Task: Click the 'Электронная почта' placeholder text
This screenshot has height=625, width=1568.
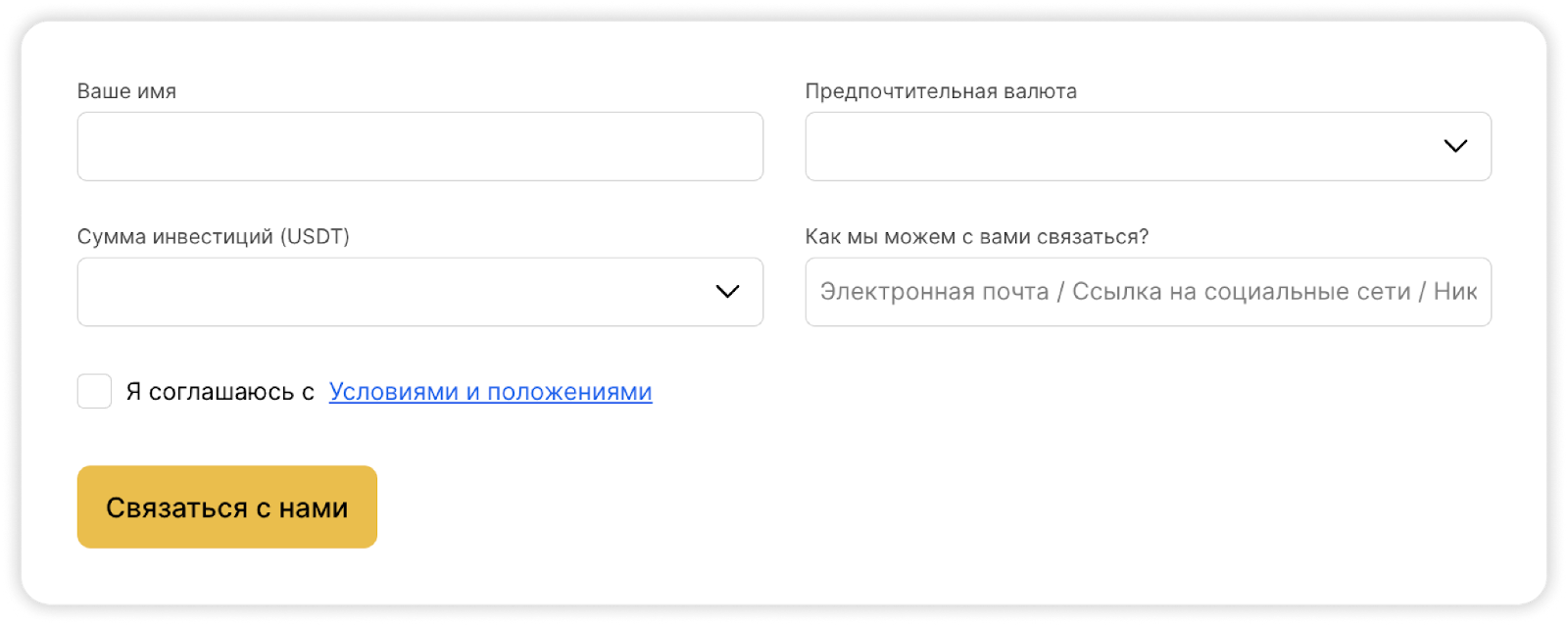Action: (x=934, y=292)
